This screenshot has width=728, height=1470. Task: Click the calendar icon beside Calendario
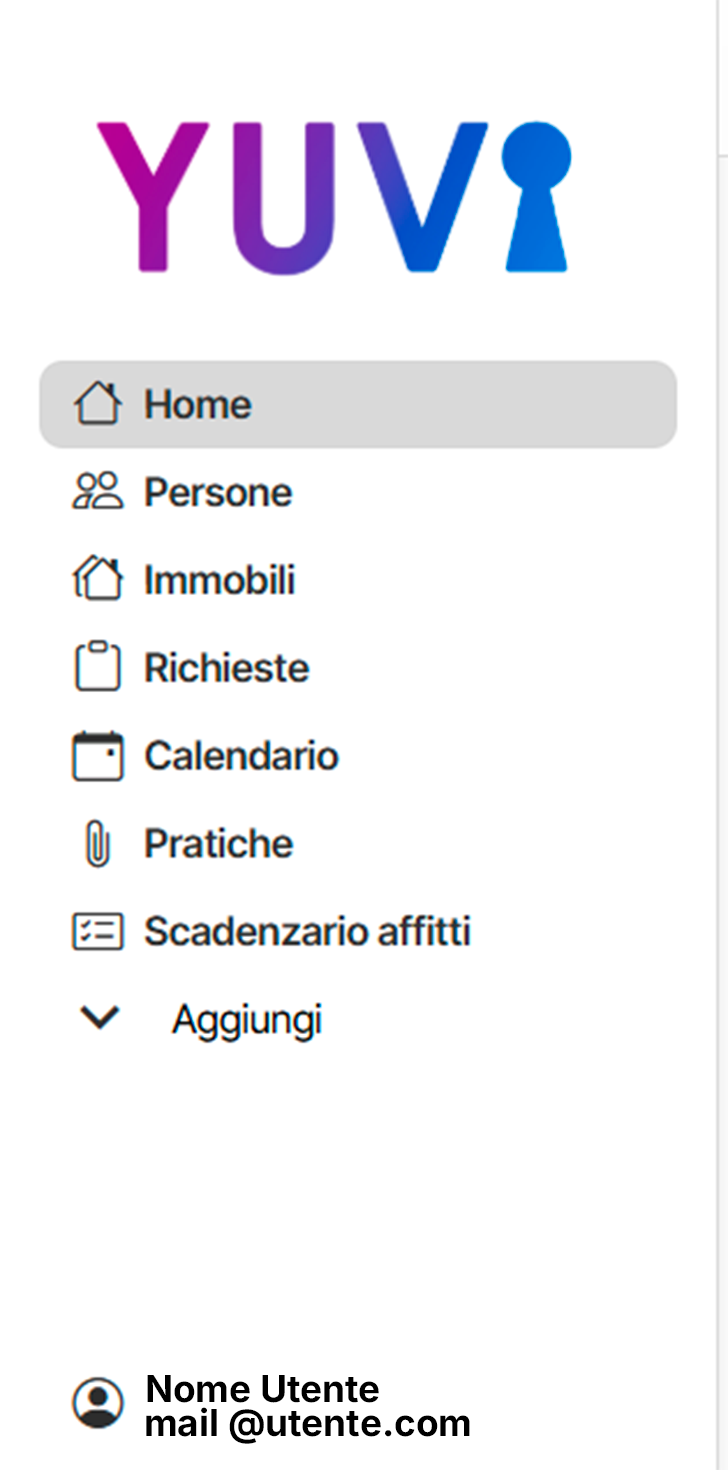pos(98,755)
